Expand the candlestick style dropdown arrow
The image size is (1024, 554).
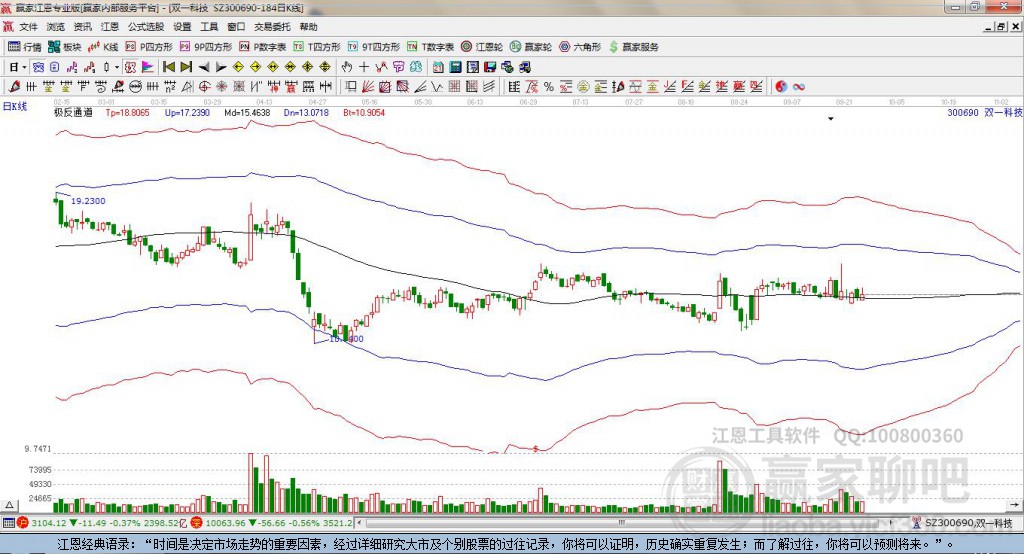tap(117, 67)
